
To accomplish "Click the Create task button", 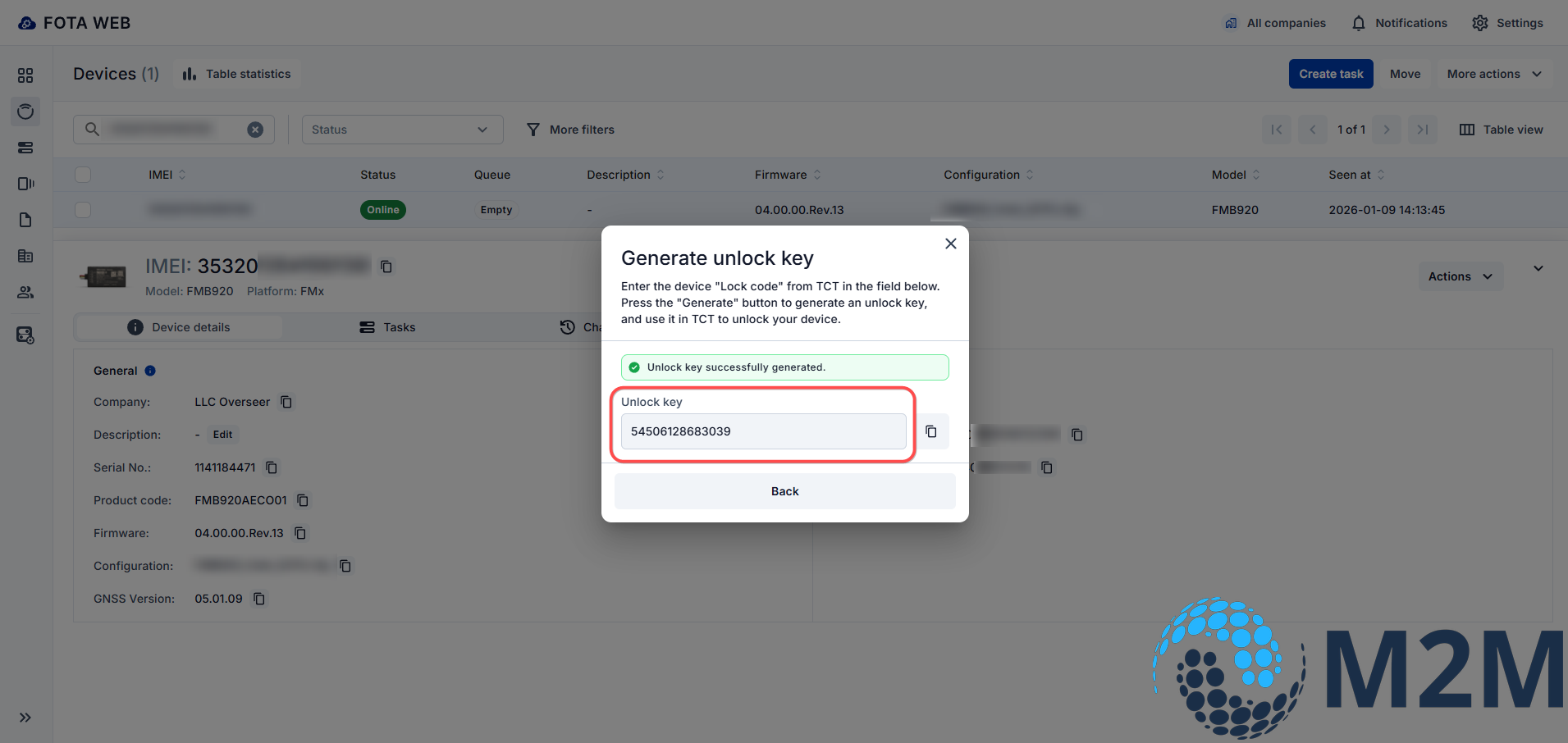I will click(x=1330, y=74).
